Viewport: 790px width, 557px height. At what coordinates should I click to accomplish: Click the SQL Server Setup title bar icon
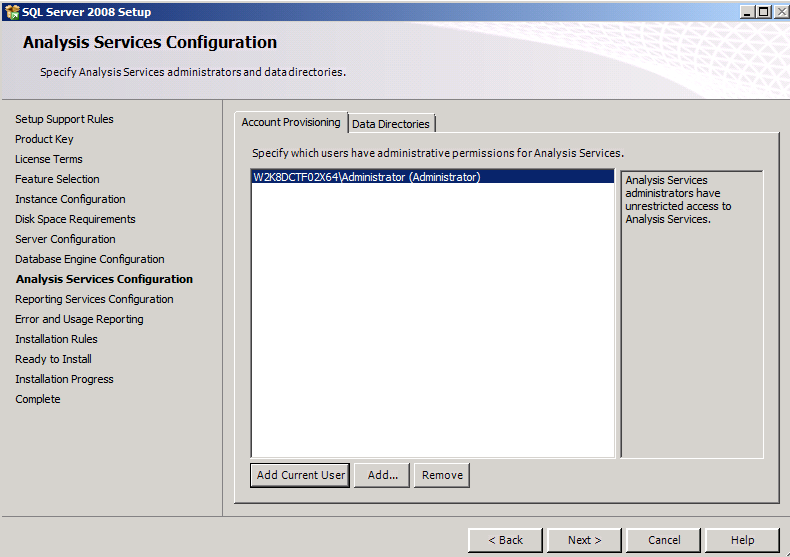[12, 12]
